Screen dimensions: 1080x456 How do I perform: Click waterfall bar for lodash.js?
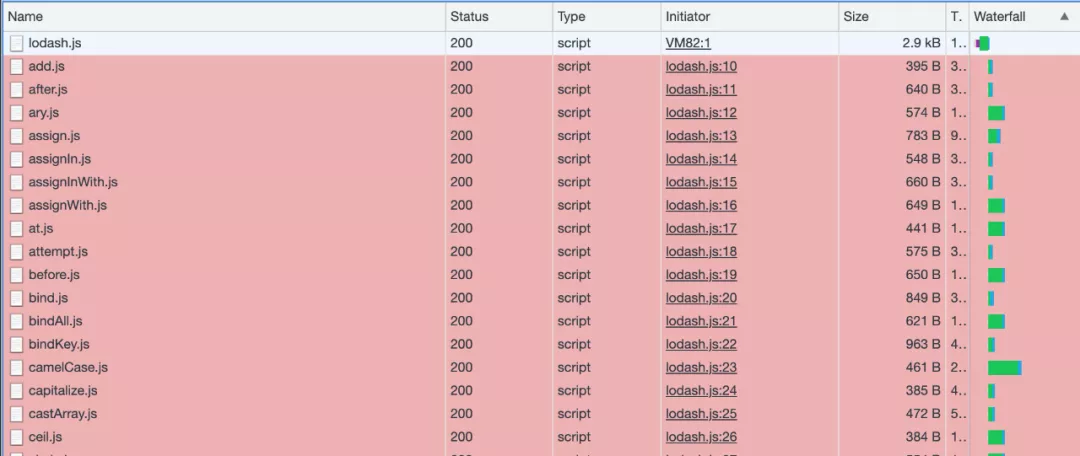[983, 43]
